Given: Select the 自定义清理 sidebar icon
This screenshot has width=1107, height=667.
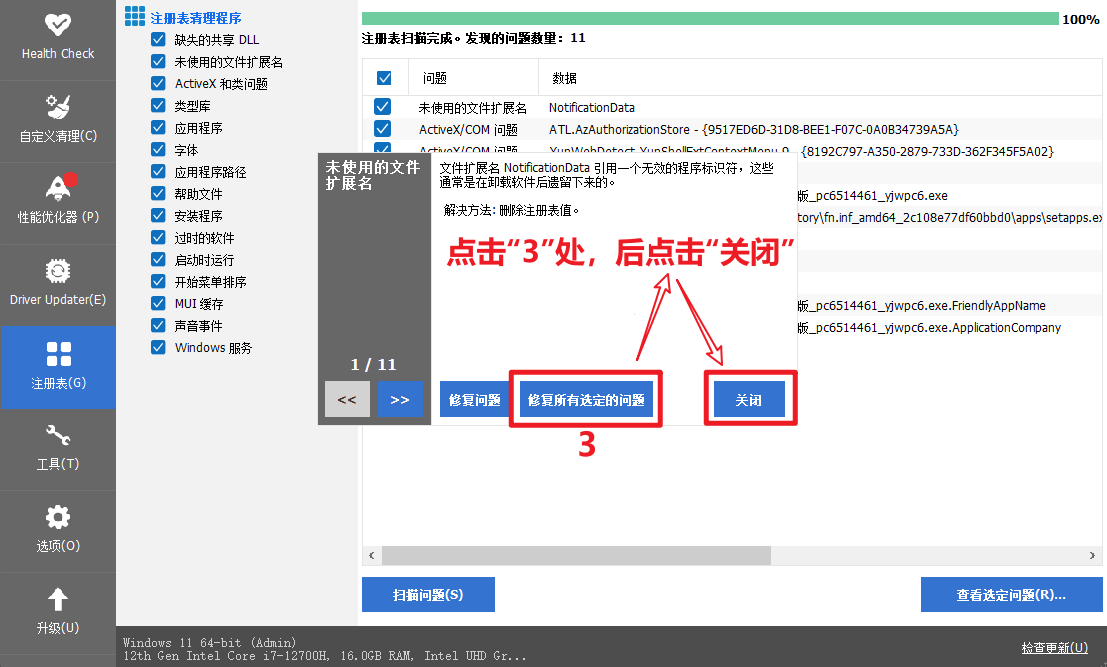Looking at the screenshot, I should click(x=57, y=119).
